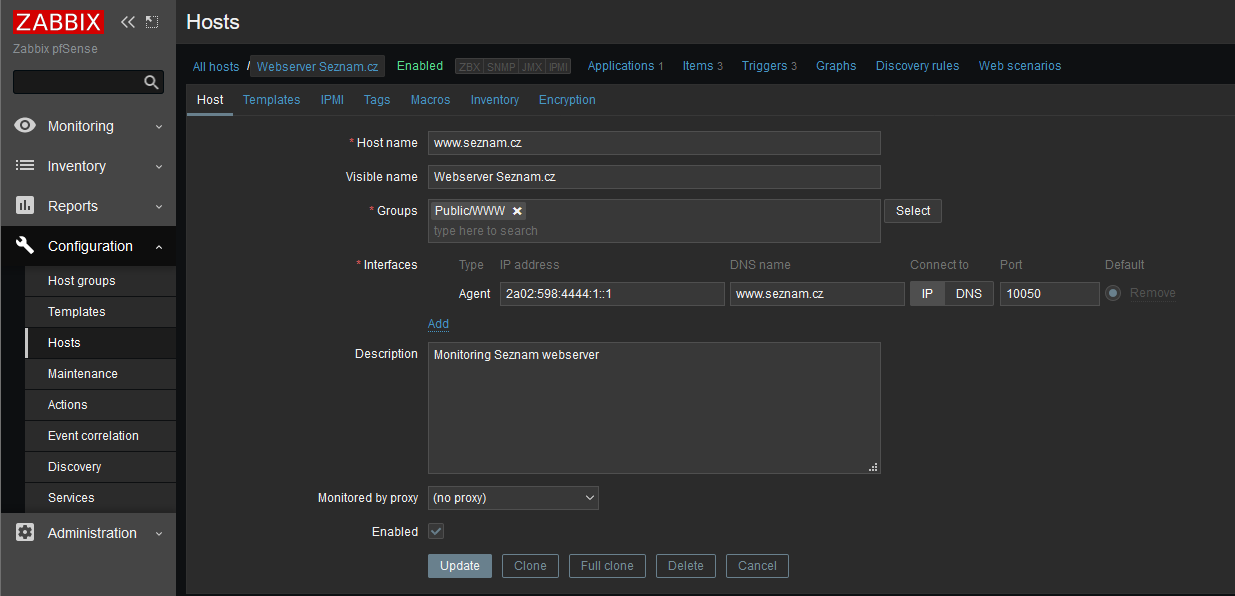Expand the Inventory menu section
This screenshot has height=596, width=1235.
(x=88, y=166)
